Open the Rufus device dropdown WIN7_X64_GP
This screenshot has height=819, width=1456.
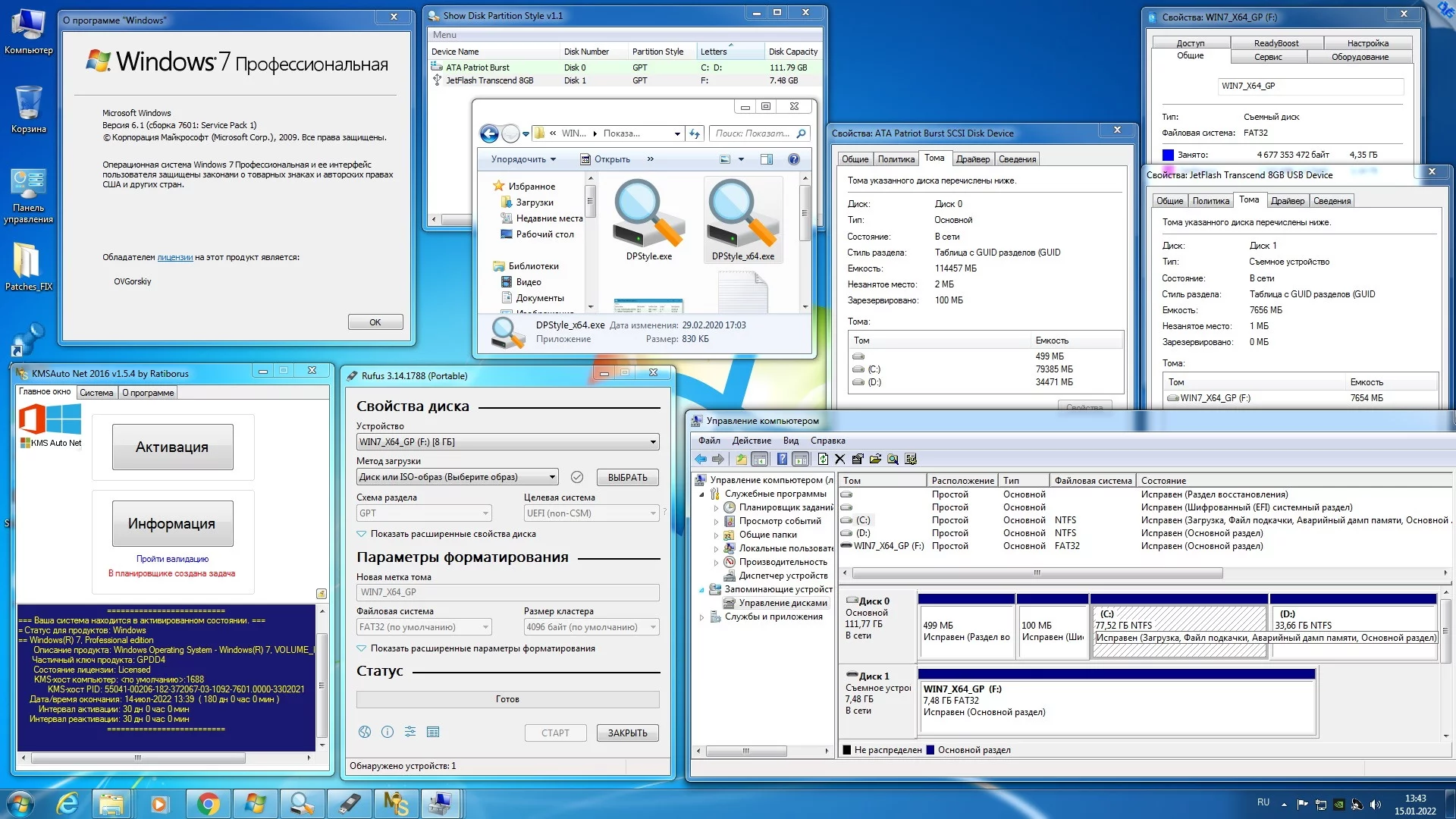pyautogui.click(x=507, y=442)
